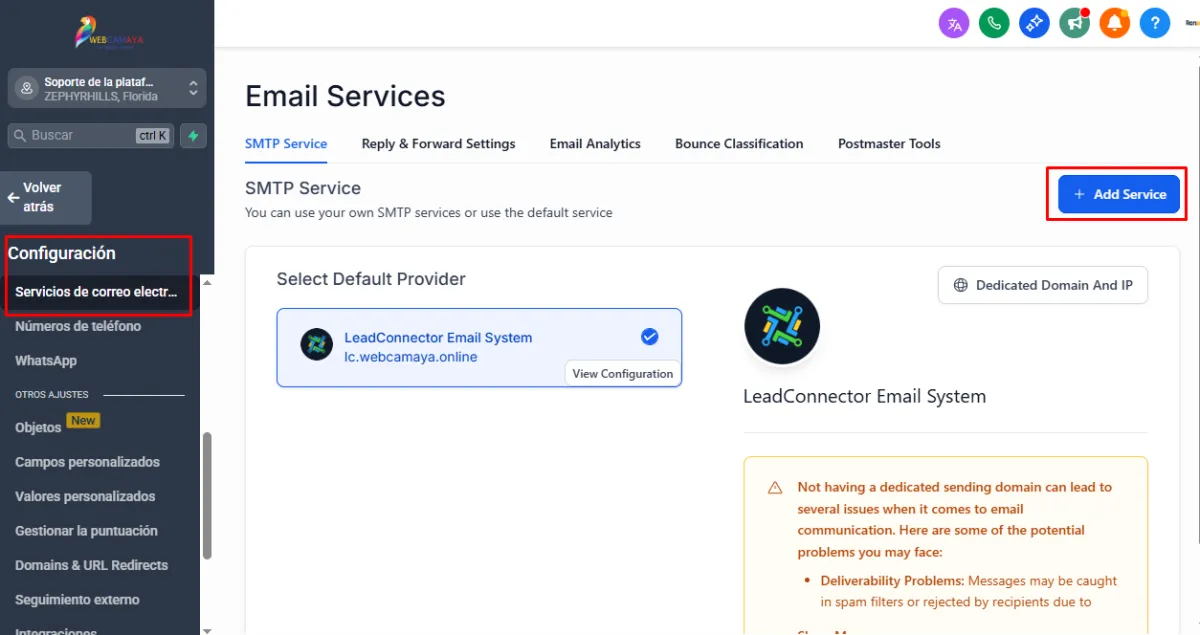Click the lc.webcamaya.online domain text

[411, 357]
